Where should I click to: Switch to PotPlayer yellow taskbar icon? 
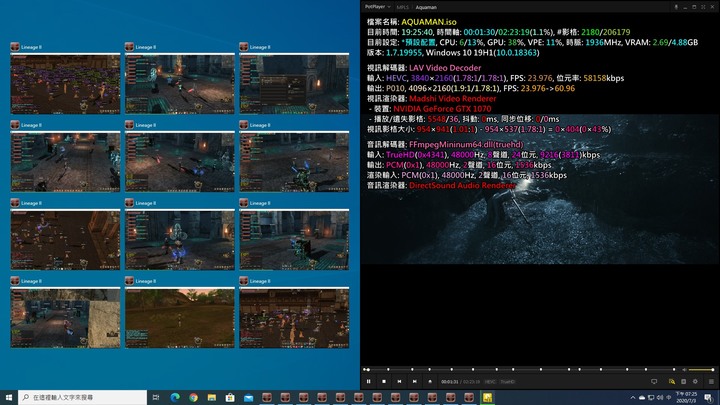pyautogui.click(x=487, y=397)
